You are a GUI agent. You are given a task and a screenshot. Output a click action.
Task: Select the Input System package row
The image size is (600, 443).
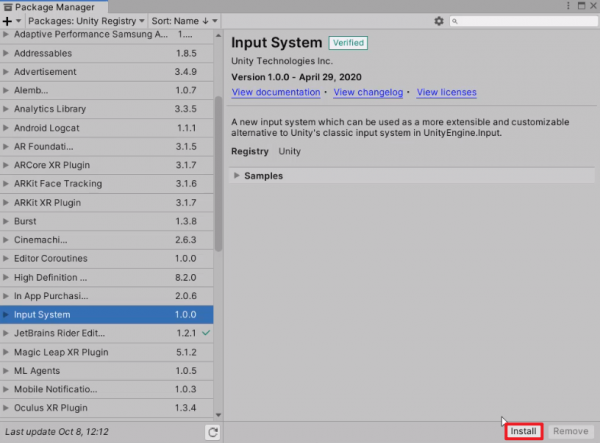pos(107,314)
